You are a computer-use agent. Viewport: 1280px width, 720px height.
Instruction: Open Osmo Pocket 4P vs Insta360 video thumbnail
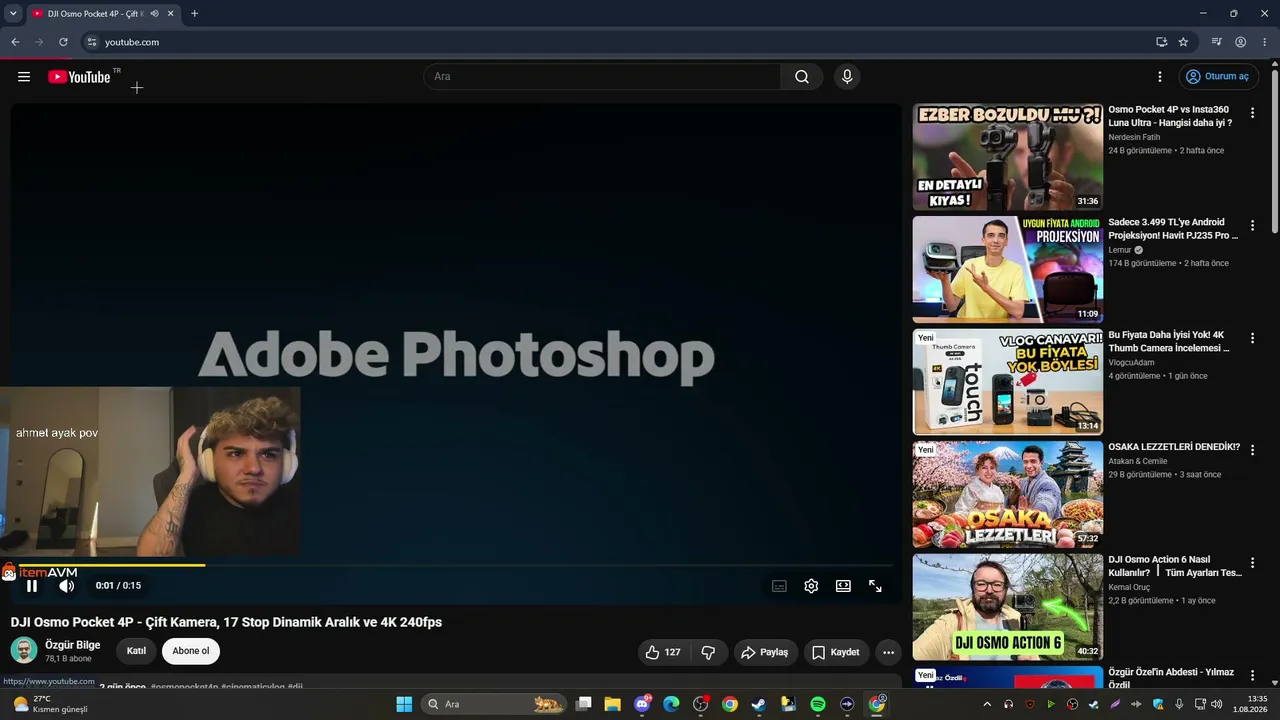point(1007,157)
